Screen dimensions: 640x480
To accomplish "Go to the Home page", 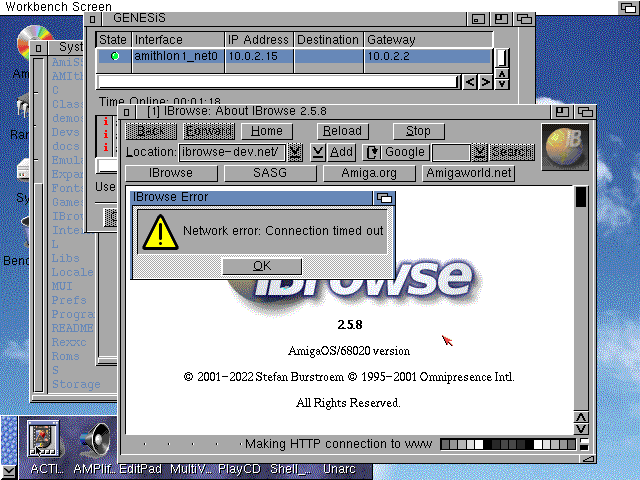I will pyautogui.click(x=267, y=131).
